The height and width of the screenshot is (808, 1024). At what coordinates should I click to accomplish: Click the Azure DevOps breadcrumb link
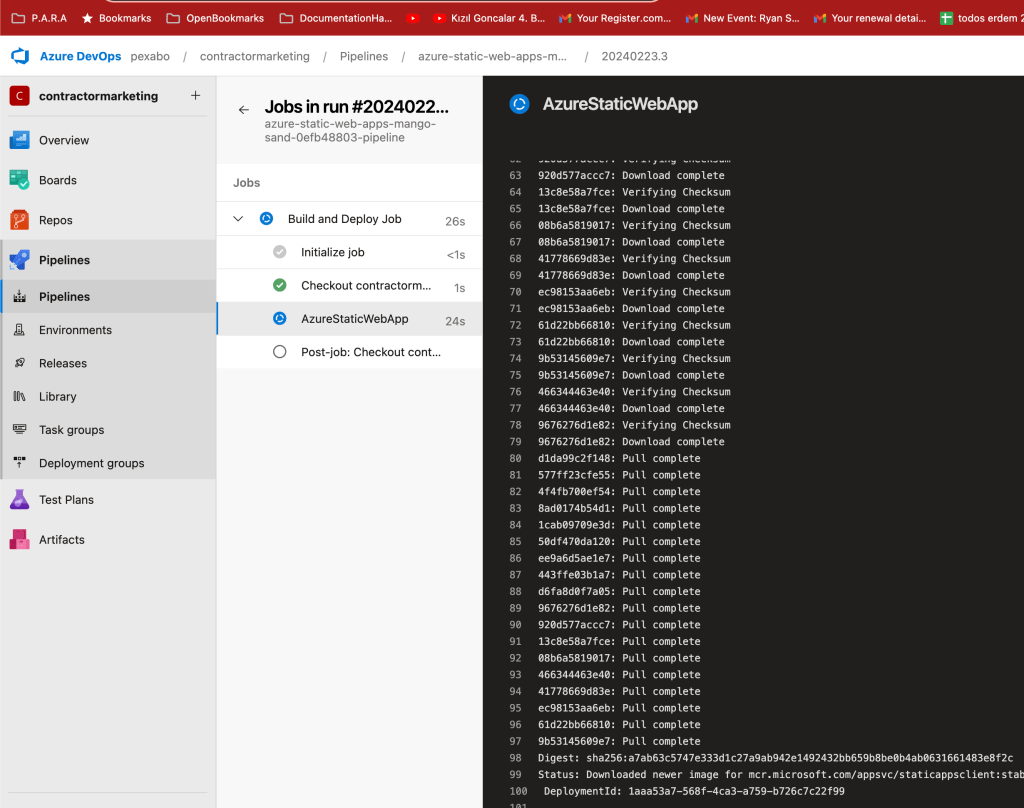click(x=80, y=56)
